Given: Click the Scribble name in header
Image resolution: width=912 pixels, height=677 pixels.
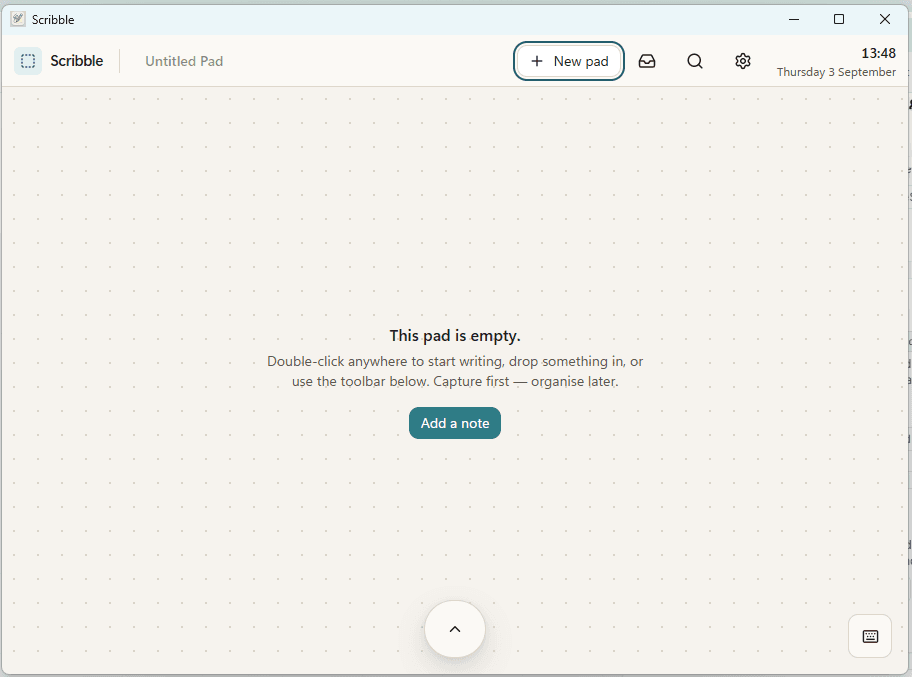Looking at the screenshot, I should 77,61.
